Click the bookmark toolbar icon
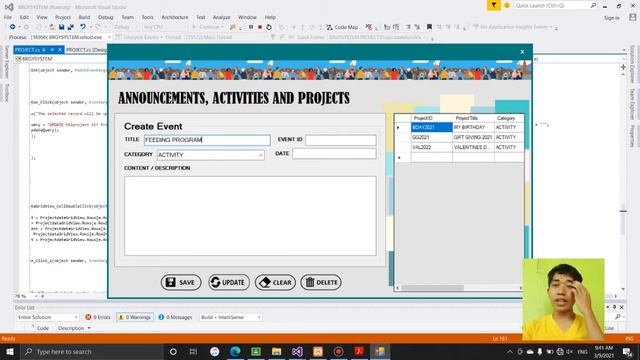Viewport: 640px width, 360px height. tap(429, 27)
